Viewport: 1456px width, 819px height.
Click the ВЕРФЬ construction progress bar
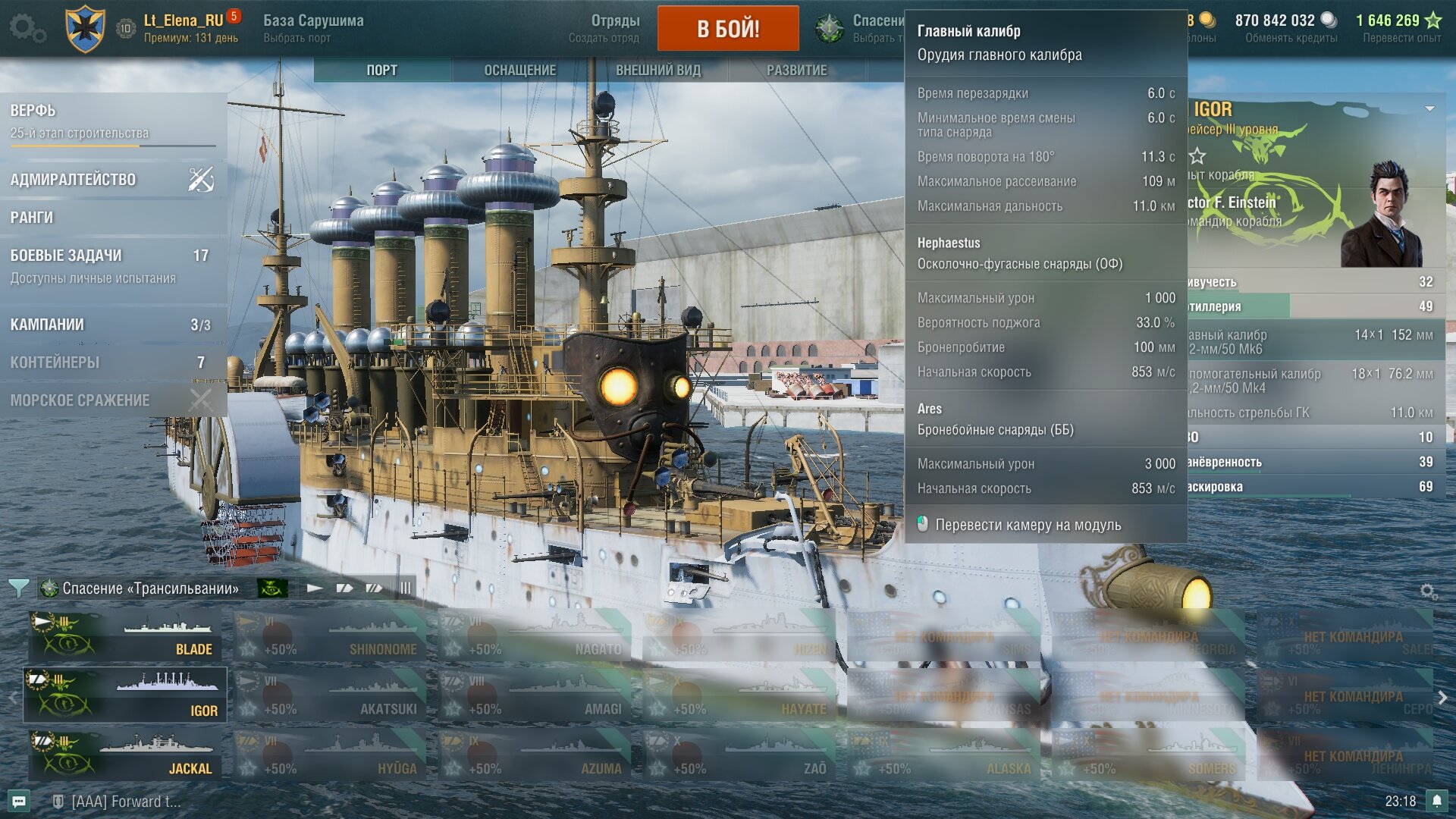coord(114,146)
